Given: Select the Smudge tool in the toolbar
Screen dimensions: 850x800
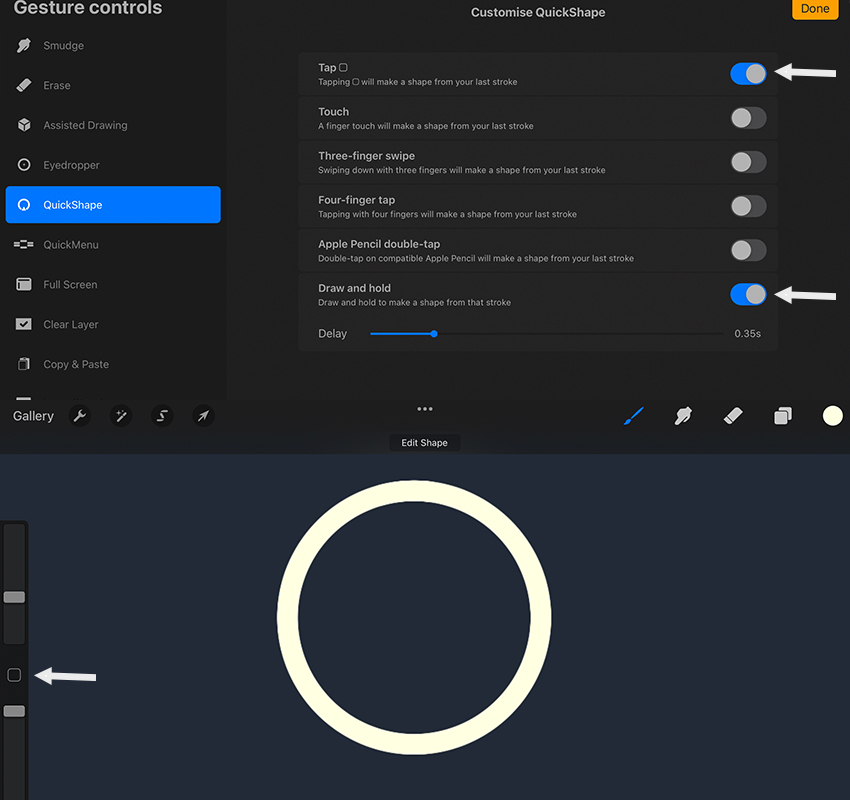Looking at the screenshot, I should coord(683,415).
